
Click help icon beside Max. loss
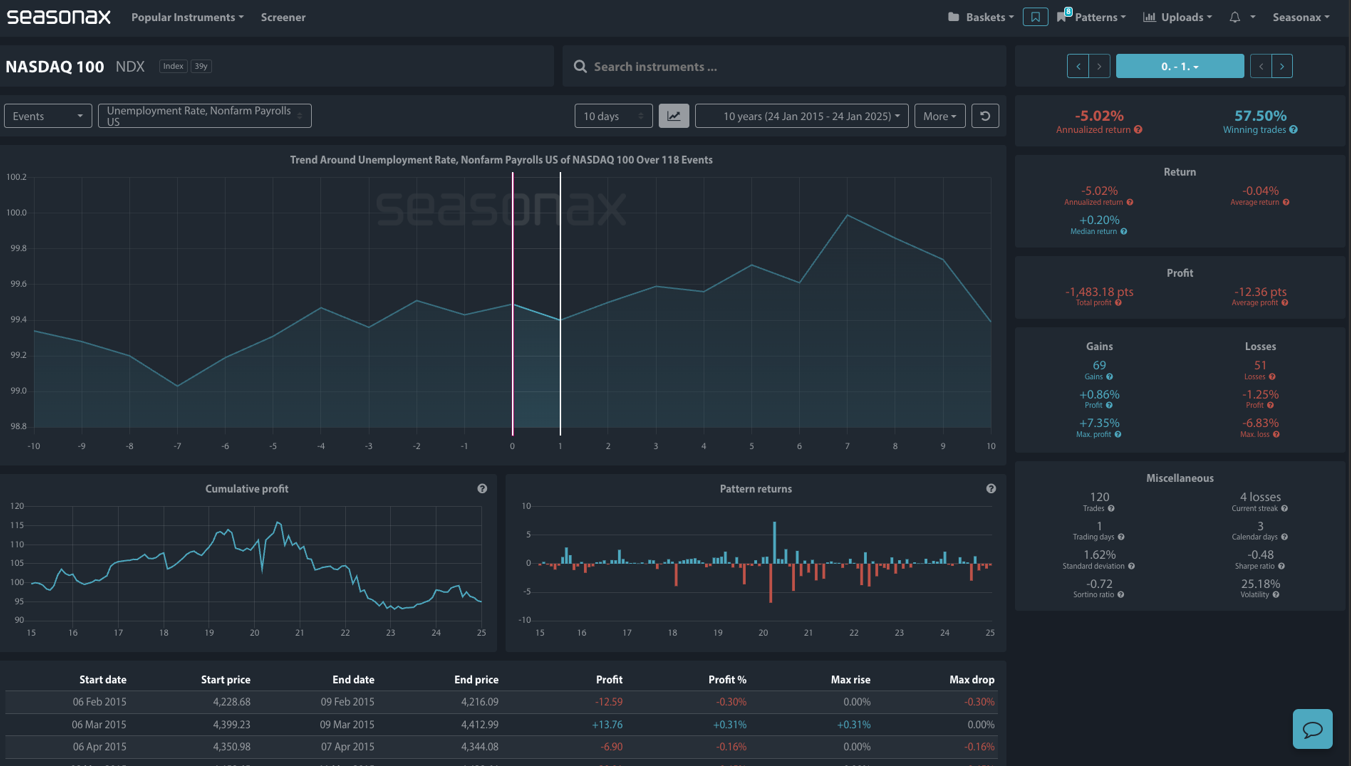point(1277,435)
